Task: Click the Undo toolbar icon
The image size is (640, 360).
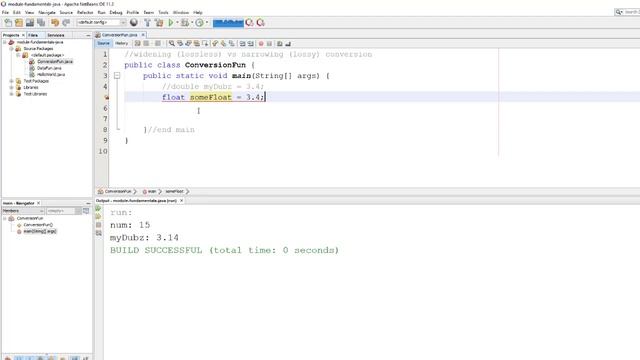Action: coord(55,23)
